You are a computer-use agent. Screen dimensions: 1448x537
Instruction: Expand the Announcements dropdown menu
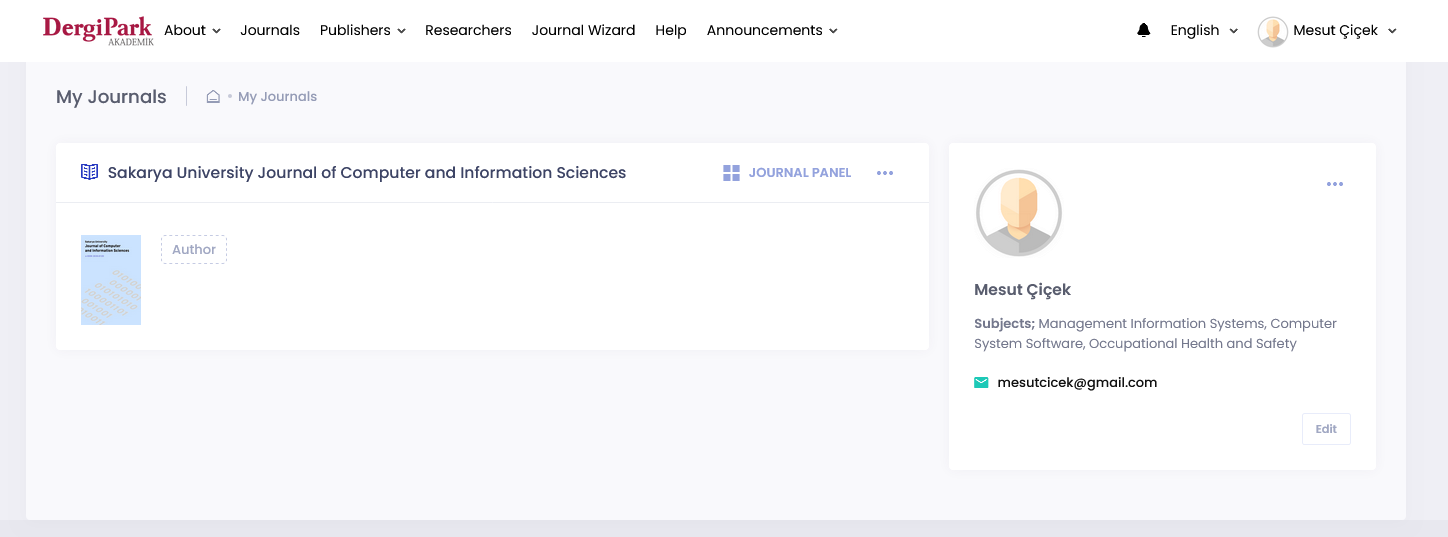point(771,31)
